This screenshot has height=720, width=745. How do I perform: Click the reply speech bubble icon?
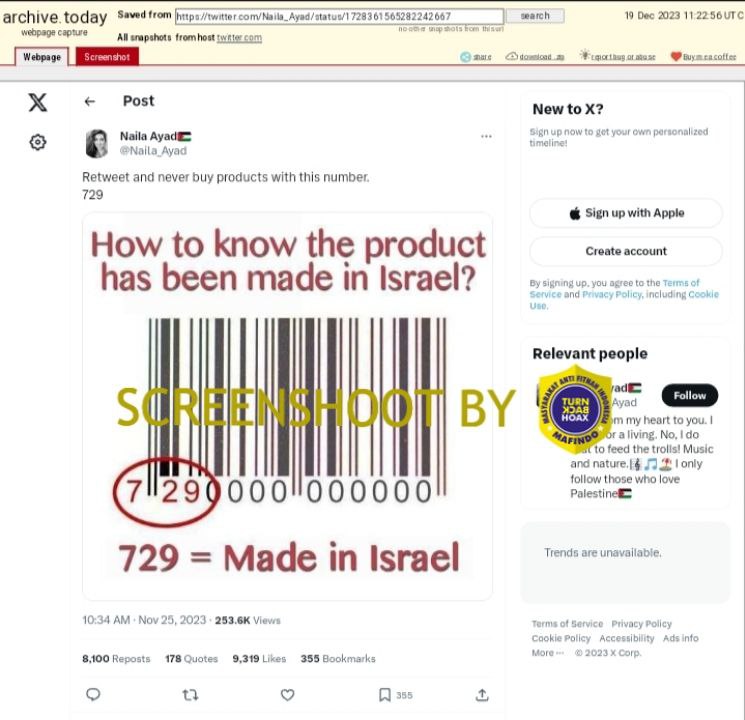pyautogui.click(x=93, y=694)
